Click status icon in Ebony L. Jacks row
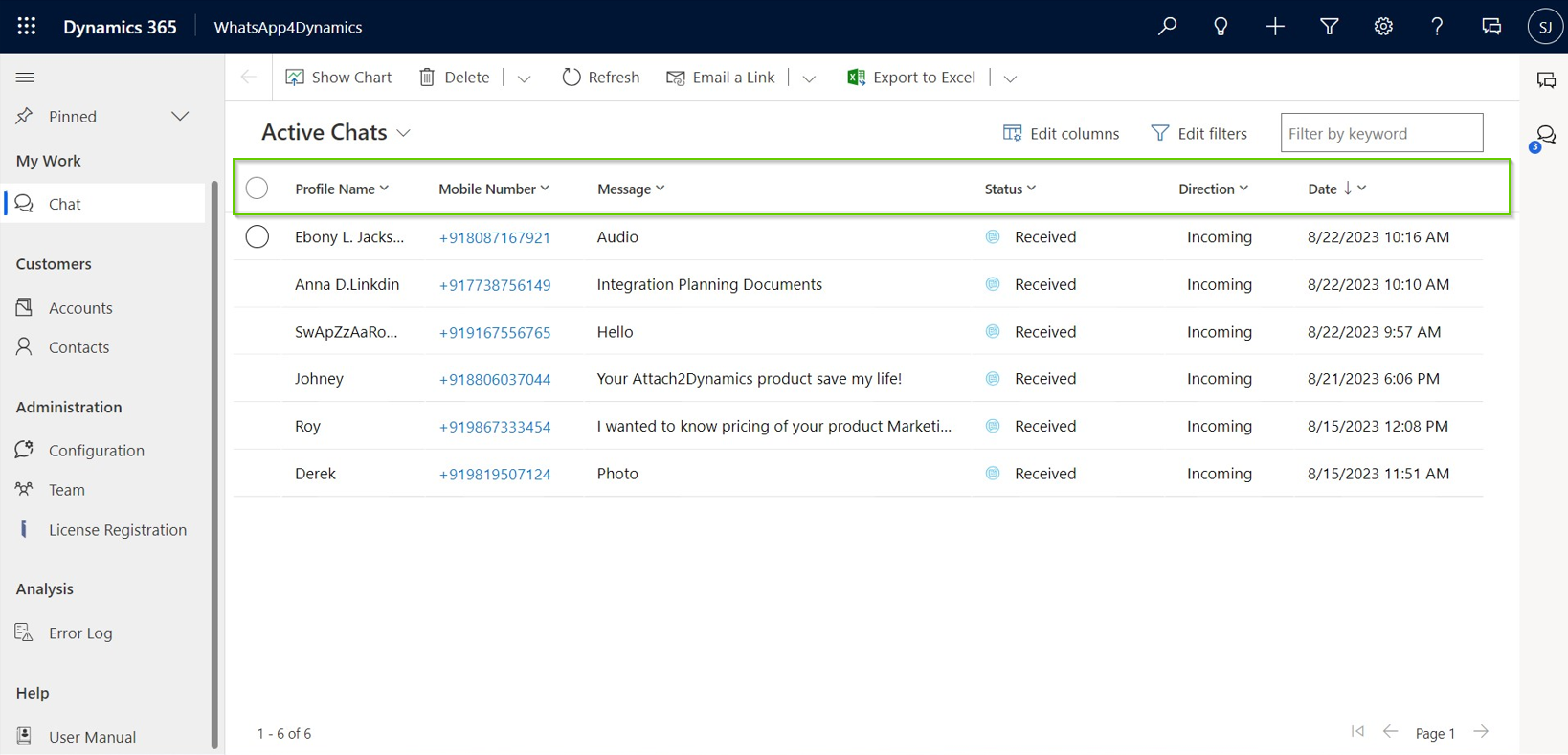Viewport: 1568px width, 755px height. (993, 236)
